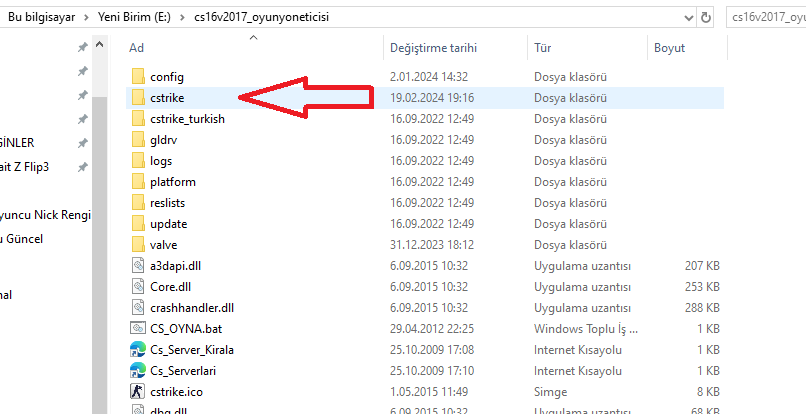Click the 8 KB size of cstrike.ico
The width and height of the screenshot is (806, 414).
tap(708, 392)
